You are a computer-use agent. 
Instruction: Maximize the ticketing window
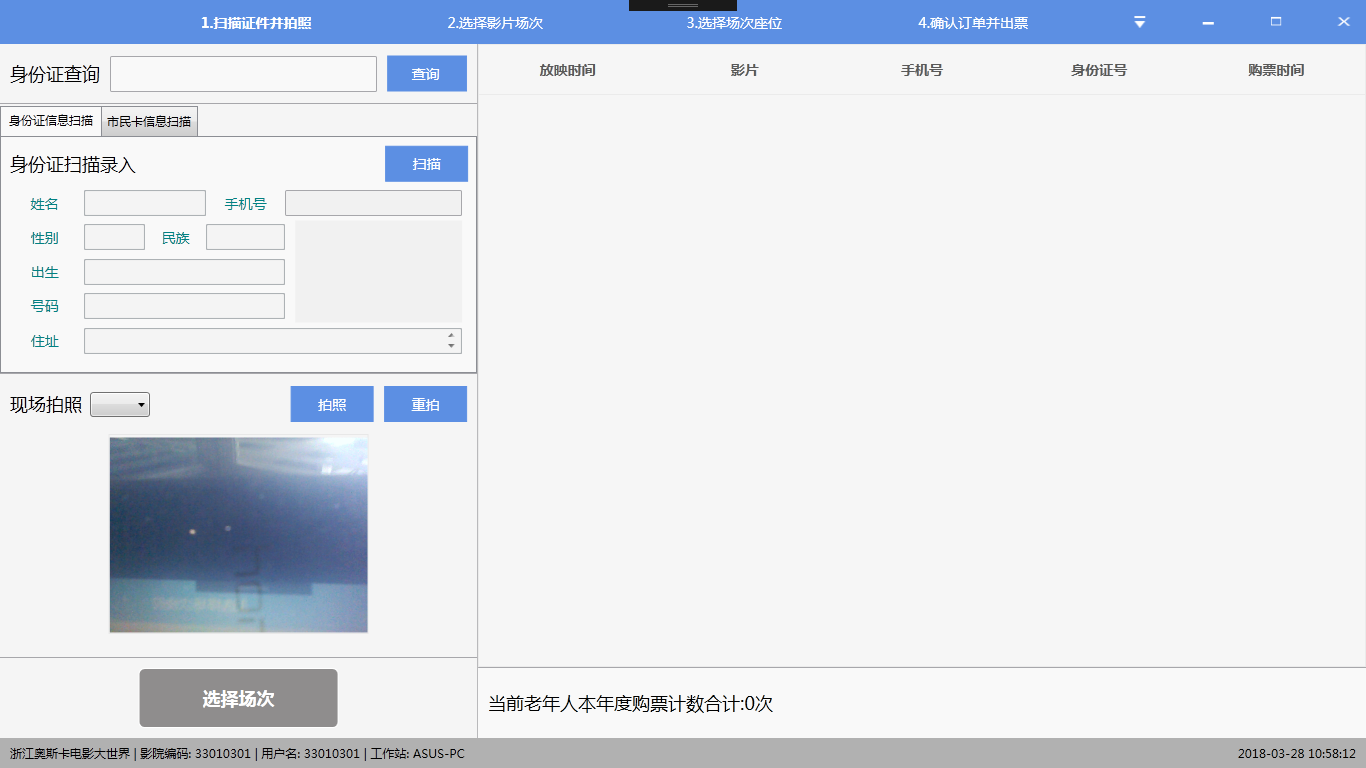coord(1276,21)
